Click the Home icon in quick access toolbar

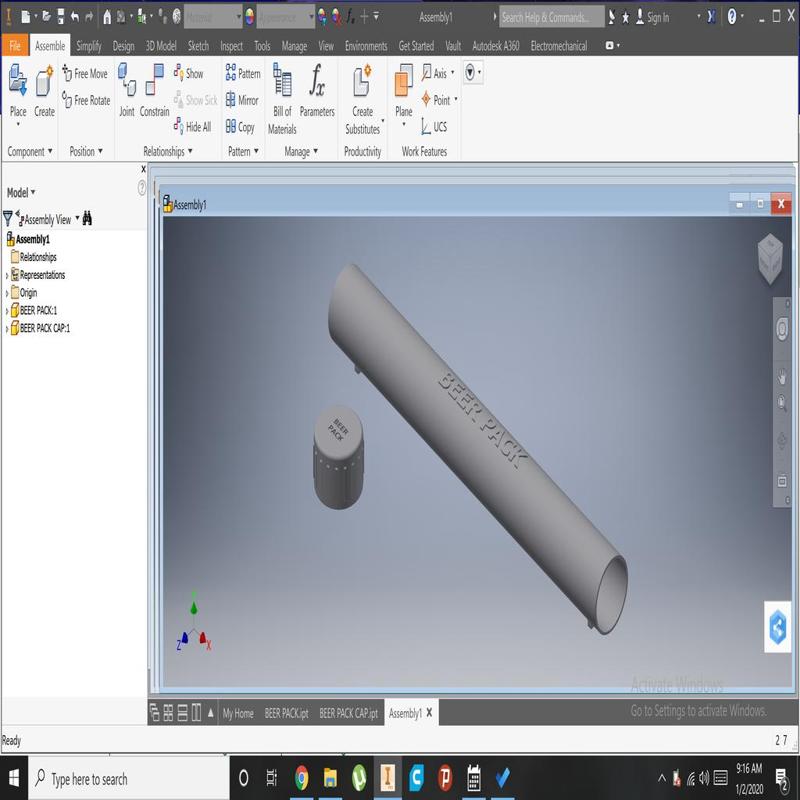point(107,18)
